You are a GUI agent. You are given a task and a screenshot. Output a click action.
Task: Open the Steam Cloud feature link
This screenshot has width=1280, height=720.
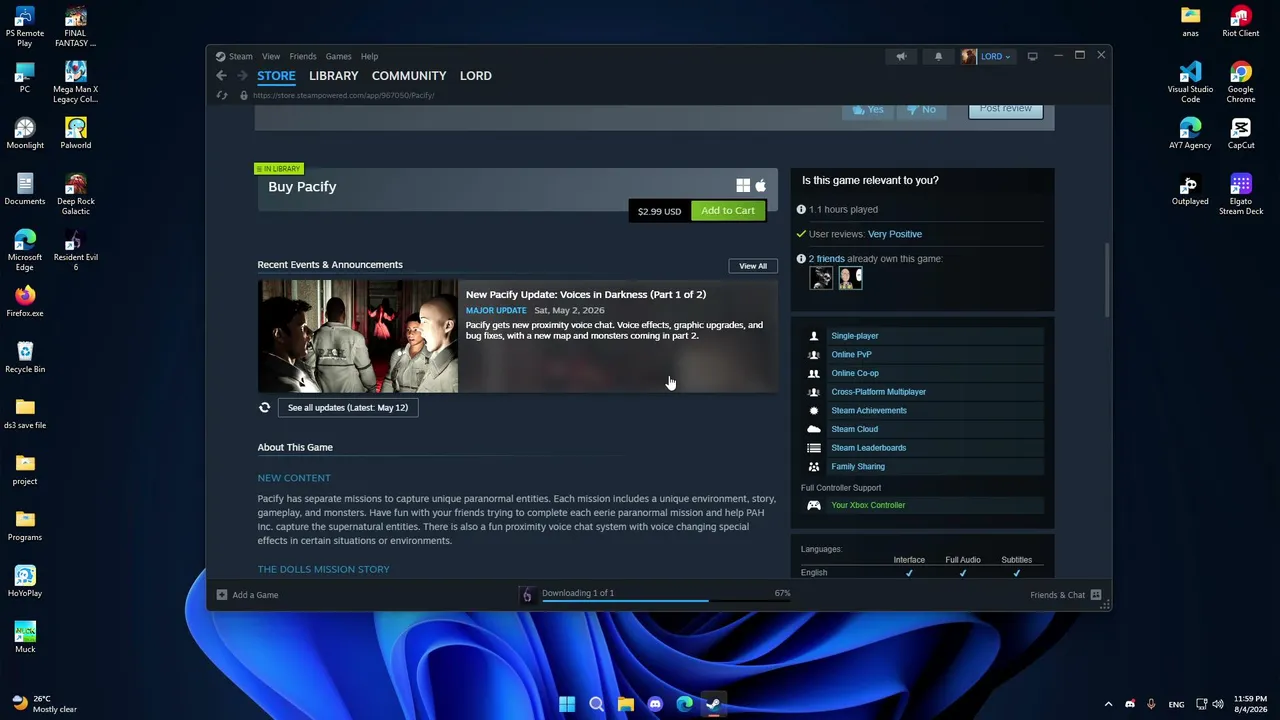(x=855, y=429)
